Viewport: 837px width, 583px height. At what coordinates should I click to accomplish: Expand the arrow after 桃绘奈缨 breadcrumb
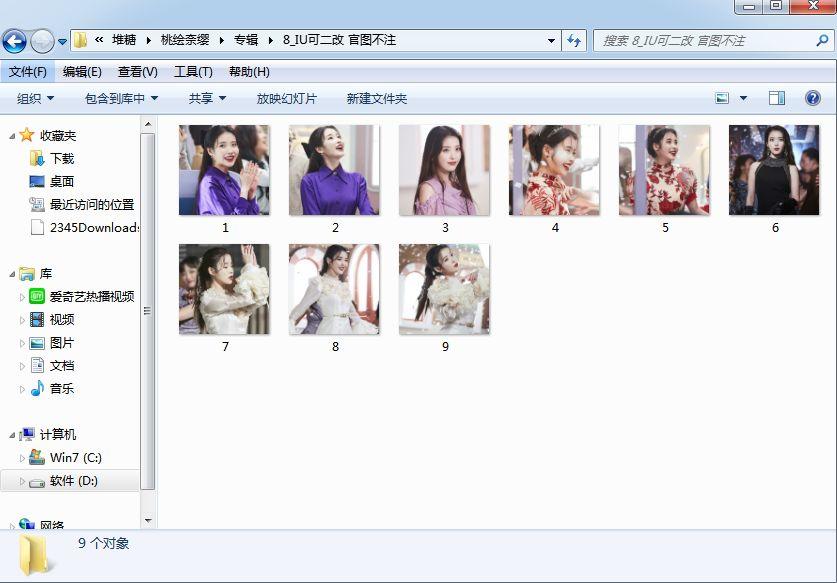tap(222, 40)
